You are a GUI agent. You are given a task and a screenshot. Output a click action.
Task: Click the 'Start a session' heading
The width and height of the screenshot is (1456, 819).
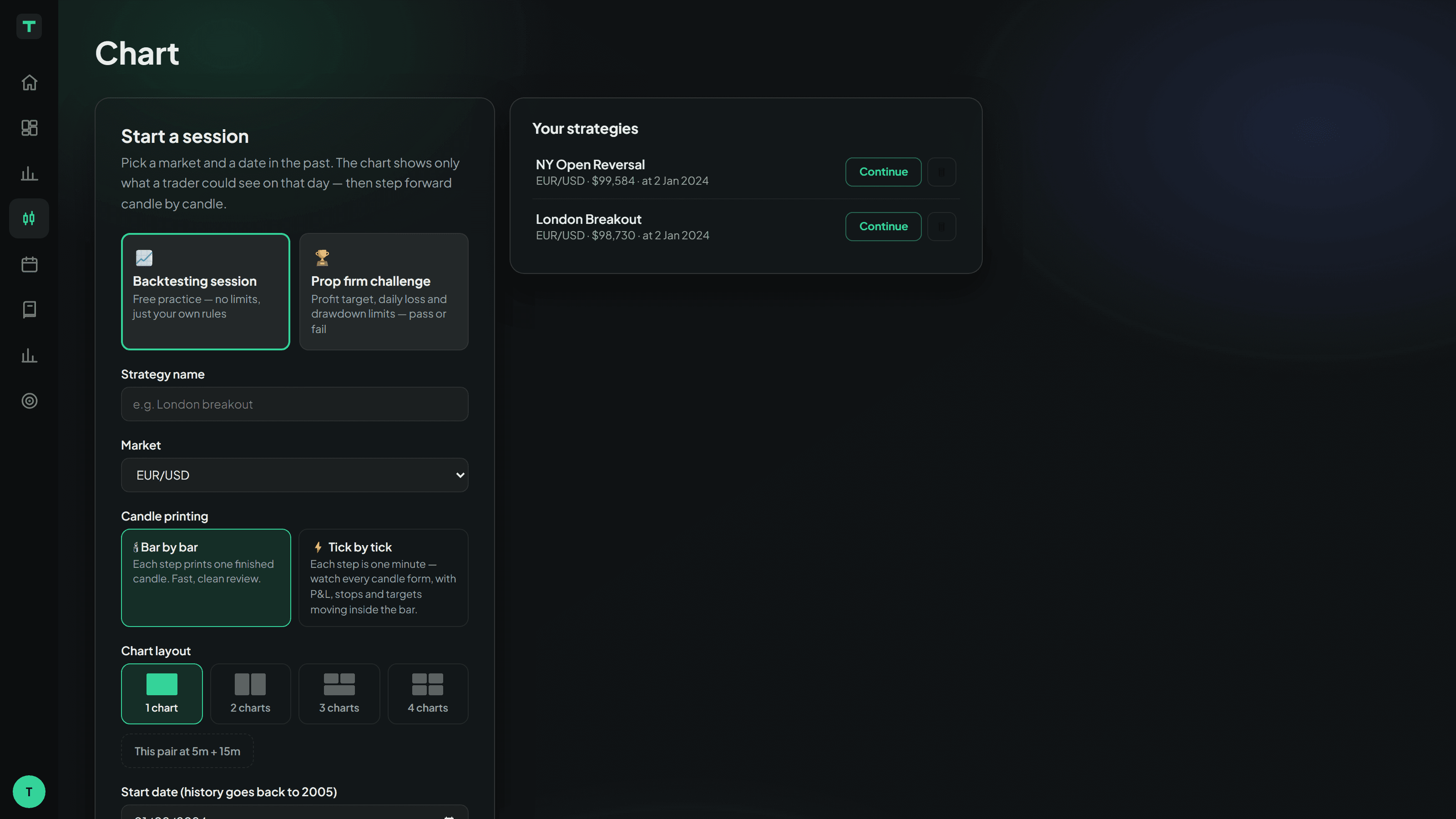[x=185, y=136]
